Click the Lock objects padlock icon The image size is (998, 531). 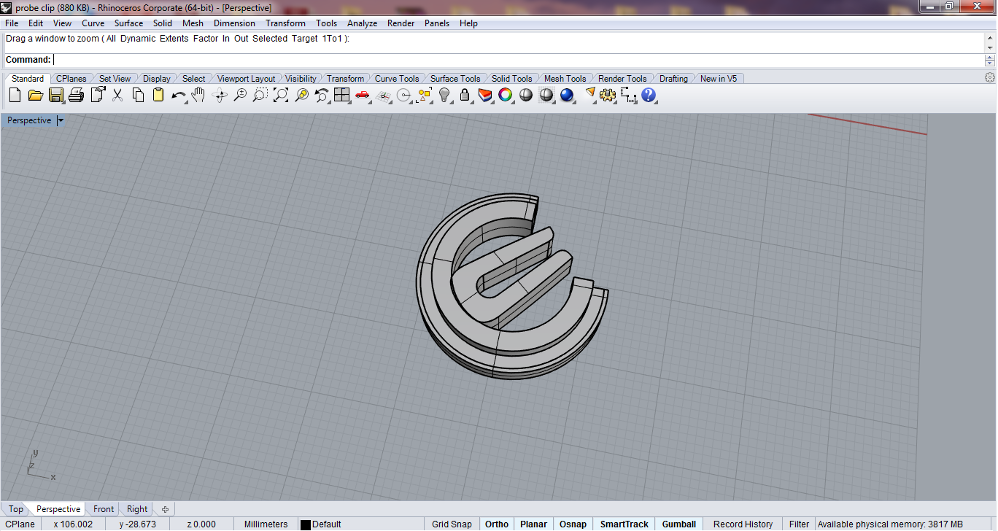click(x=465, y=96)
